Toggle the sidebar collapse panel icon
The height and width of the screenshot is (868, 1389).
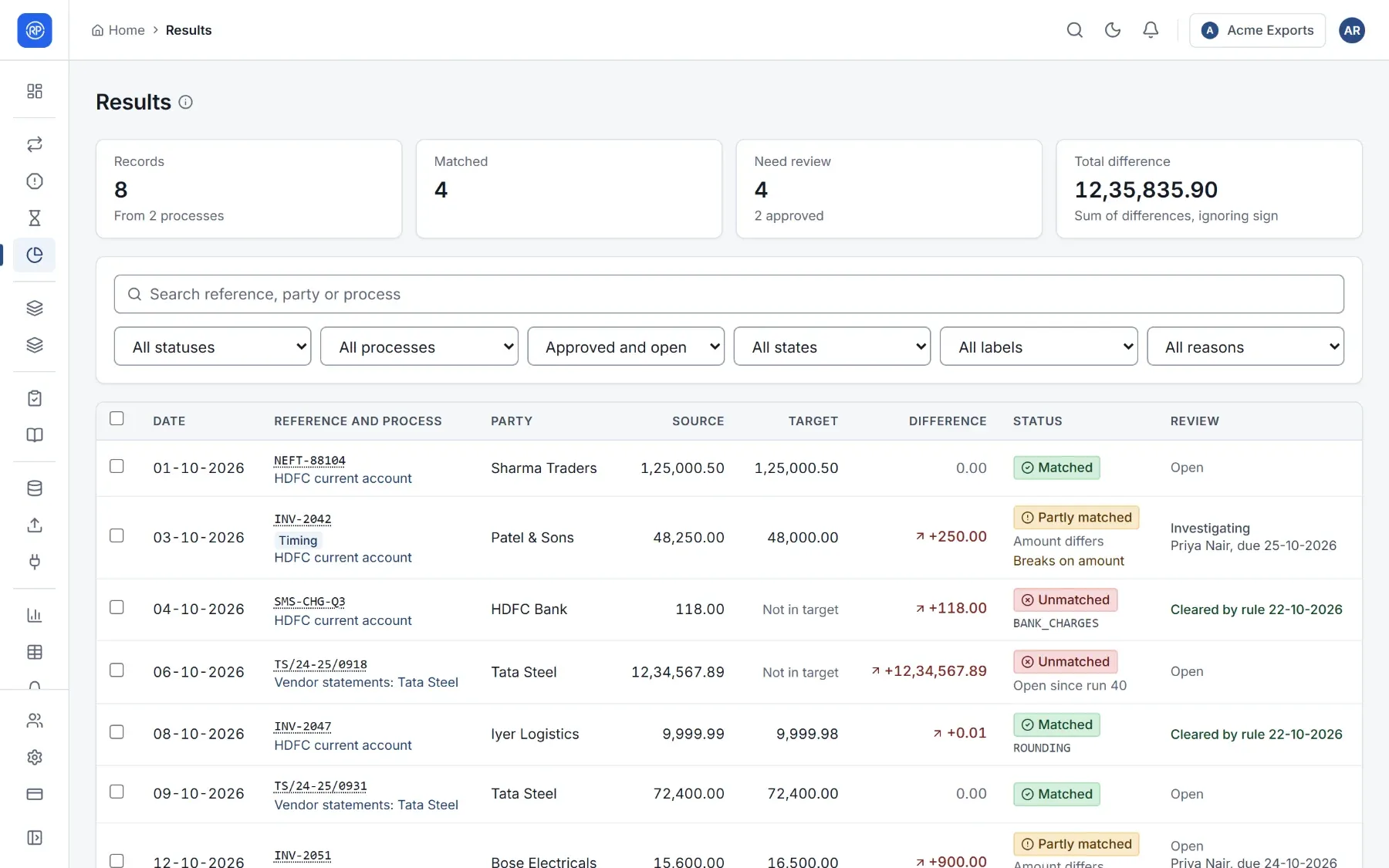tap(35, 838)
